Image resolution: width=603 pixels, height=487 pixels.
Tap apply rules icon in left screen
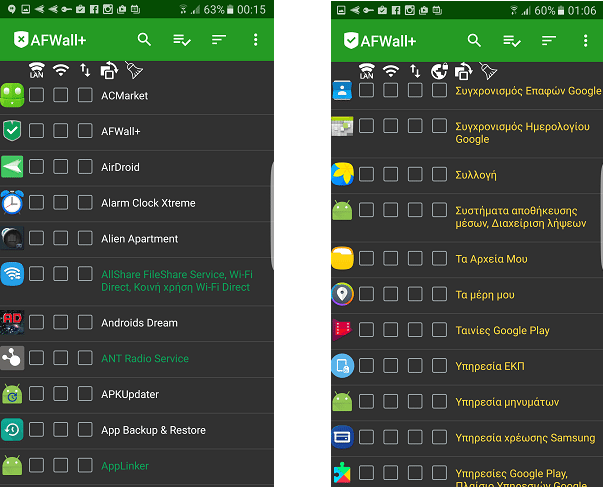[182, 40]
